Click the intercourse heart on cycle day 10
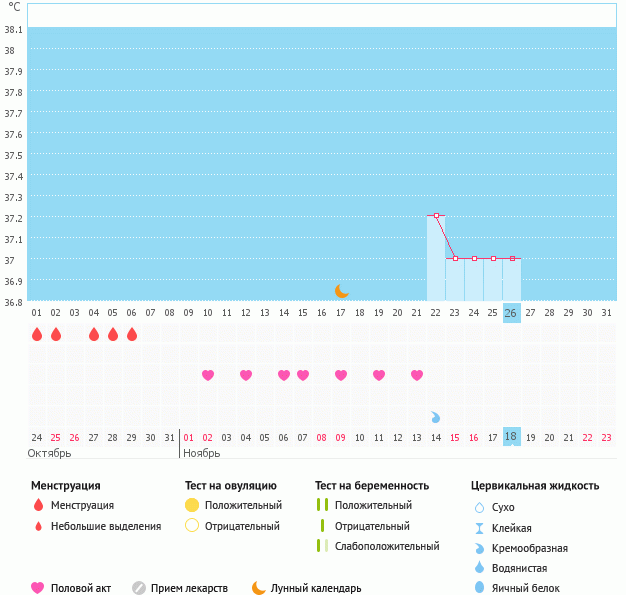This screenshot has height=595, width=626. tap(208, 375)
